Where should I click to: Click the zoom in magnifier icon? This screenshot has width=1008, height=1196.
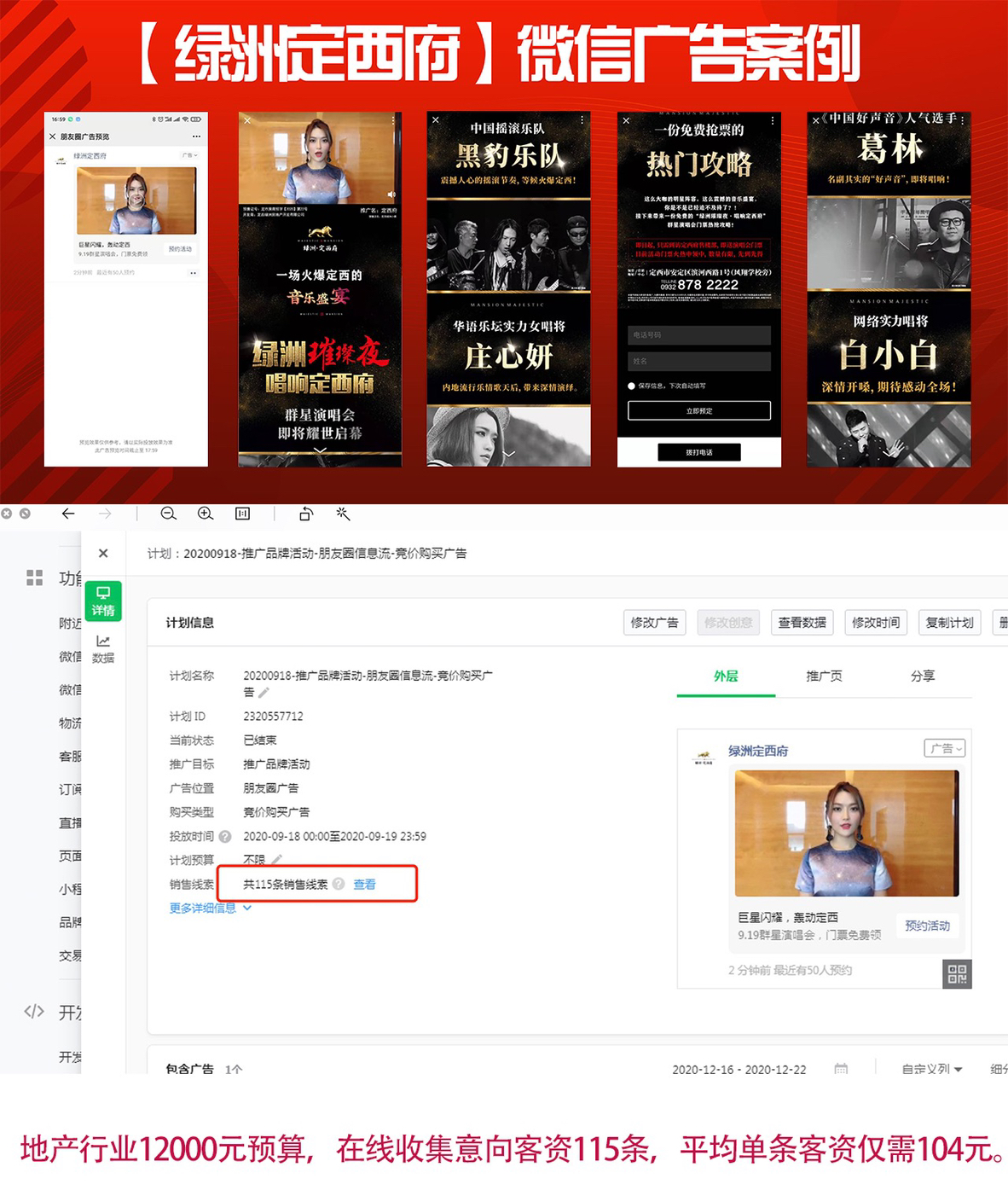(206, 514)
